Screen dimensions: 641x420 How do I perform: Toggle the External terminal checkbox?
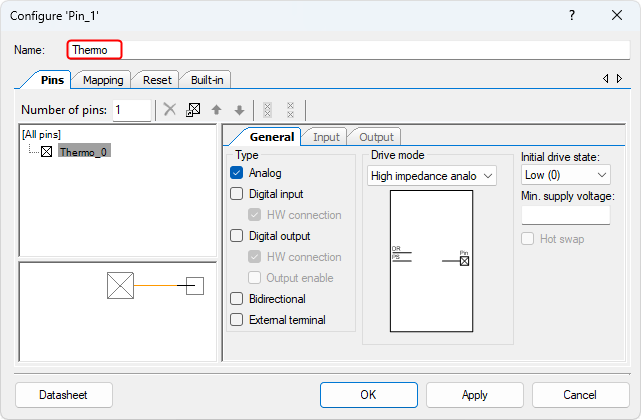point(237,320)
